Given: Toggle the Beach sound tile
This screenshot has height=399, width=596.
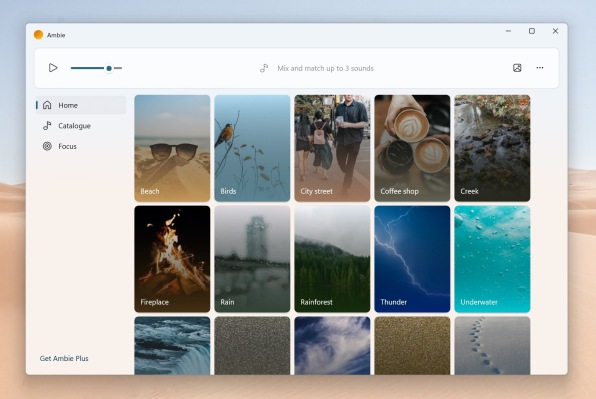Looking at the screenshot, I should 172,148.
